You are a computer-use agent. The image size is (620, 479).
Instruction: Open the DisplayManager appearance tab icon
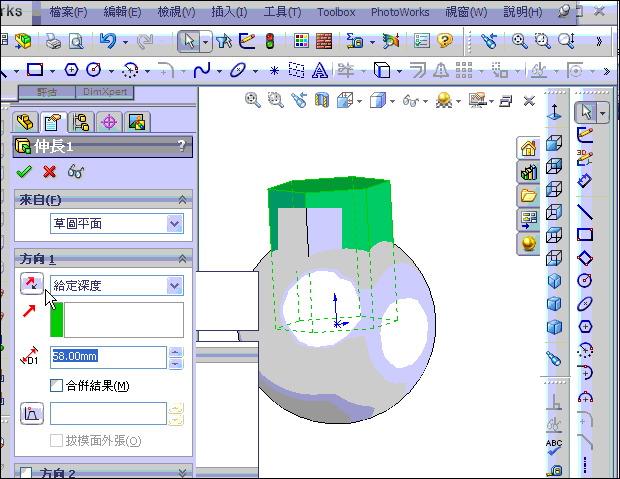click(137, 122)
